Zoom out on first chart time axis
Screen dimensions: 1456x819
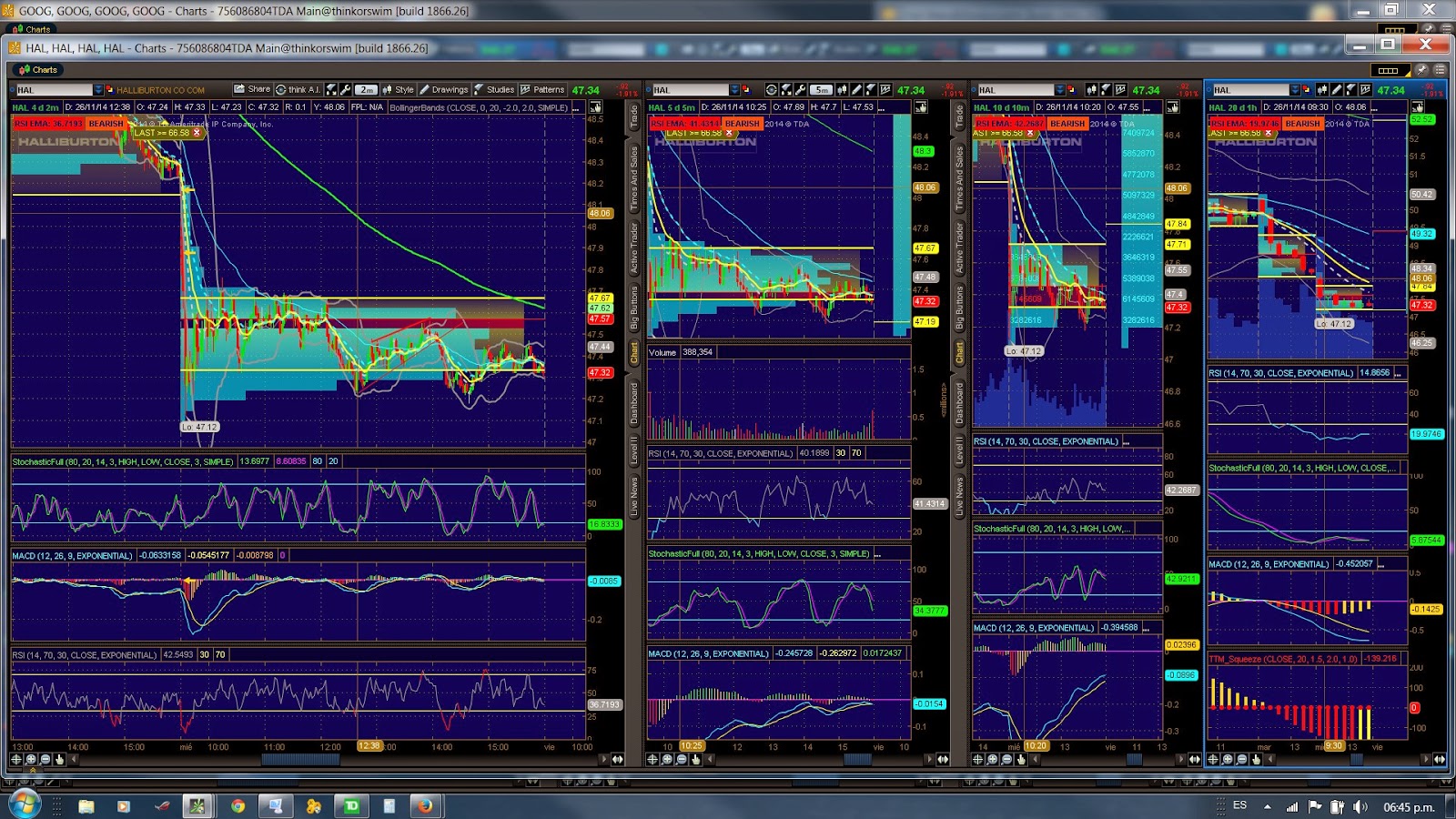pyautogui.click(x=46, y=759)
